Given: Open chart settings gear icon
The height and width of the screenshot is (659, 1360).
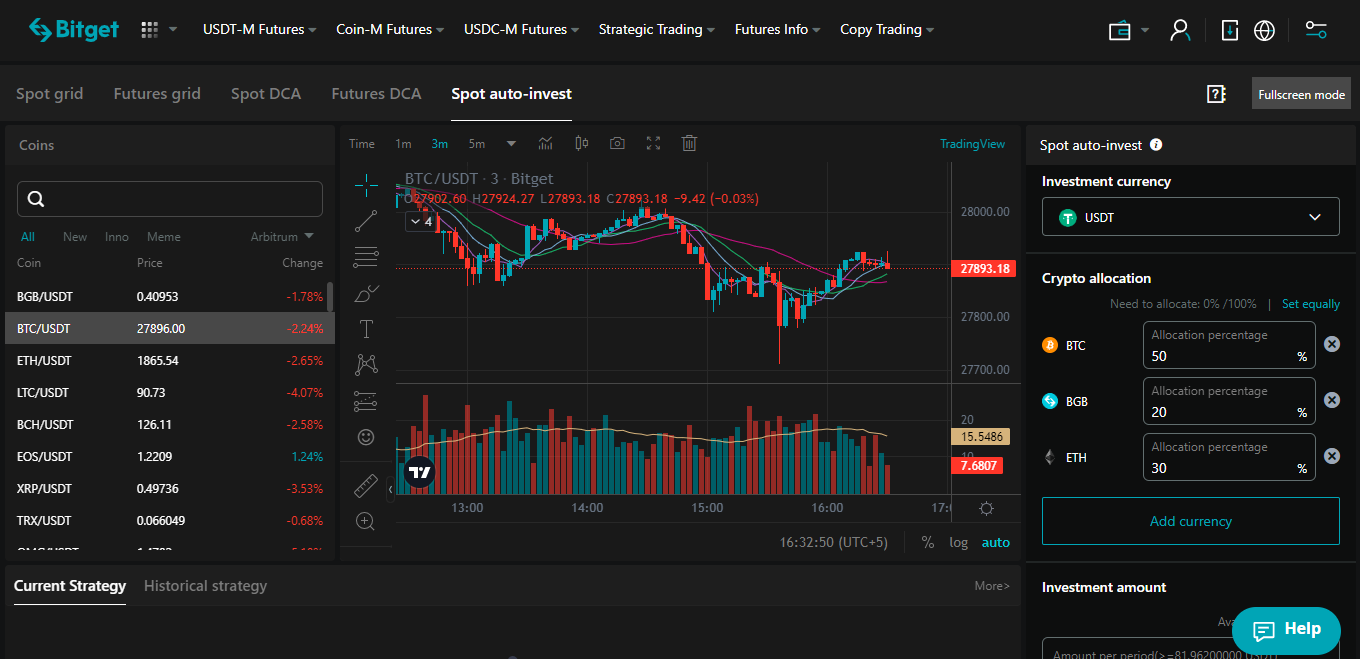Looking at the screenshot, I should [987, 508].
